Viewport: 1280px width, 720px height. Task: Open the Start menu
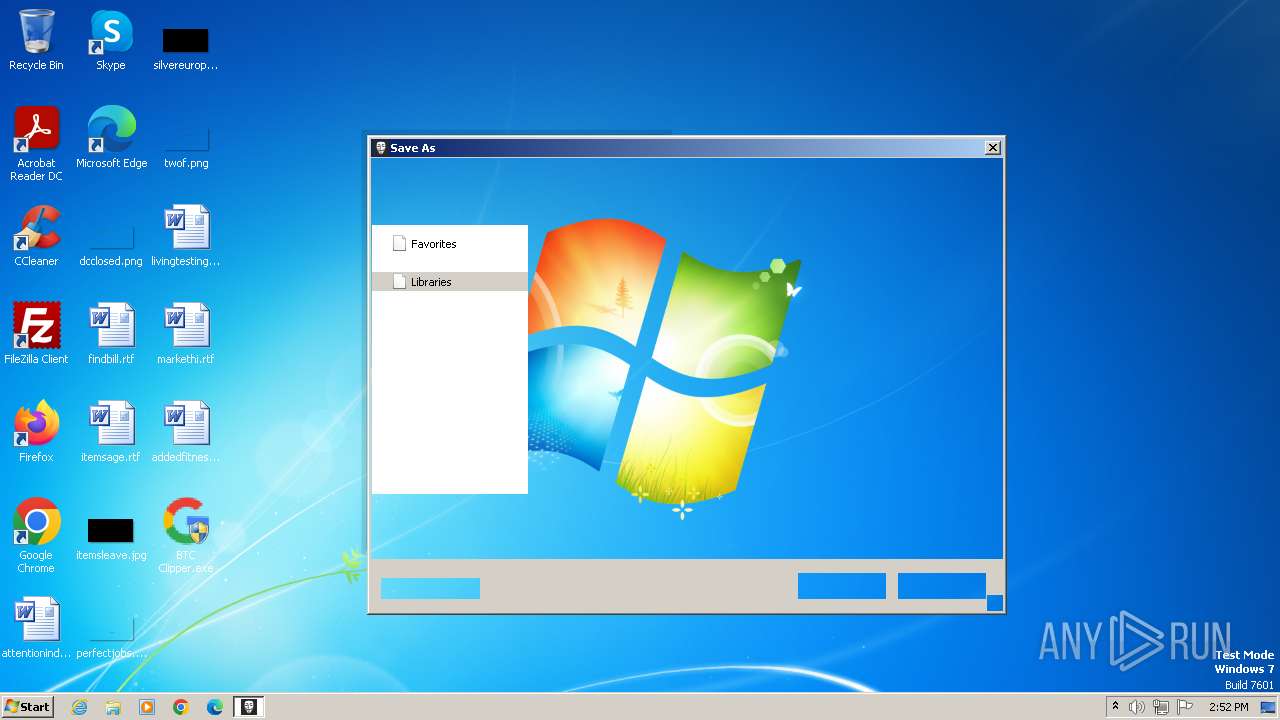pos(27,706)
